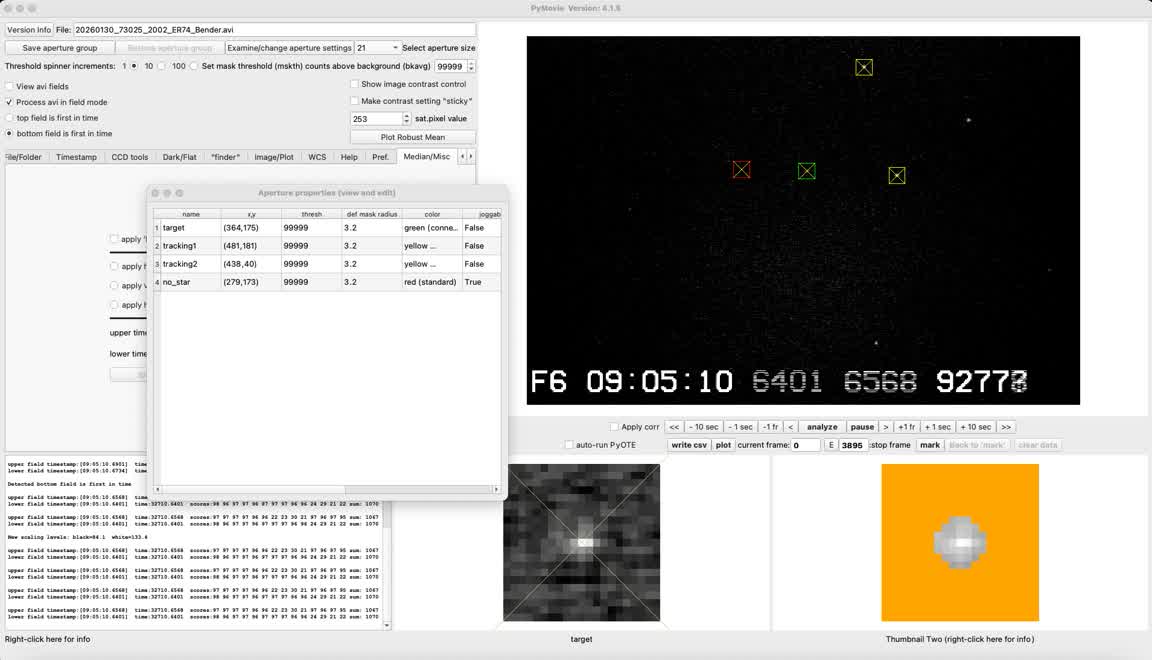Click the orange Thumbnail Two mask image
This screenshot has width=1152, height=660.
click(x=960, y=542)
